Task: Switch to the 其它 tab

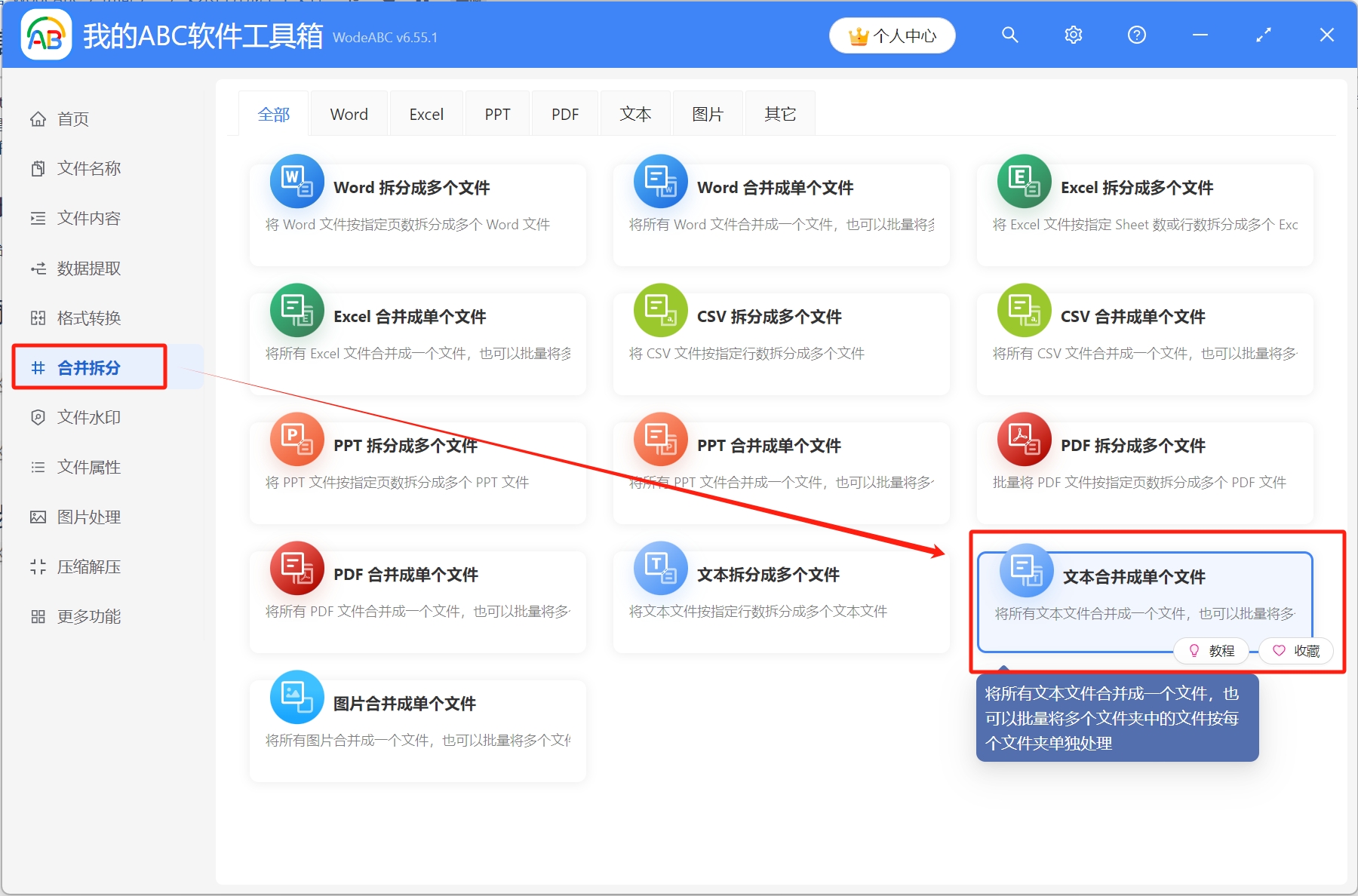Action: tap(779, 113)
